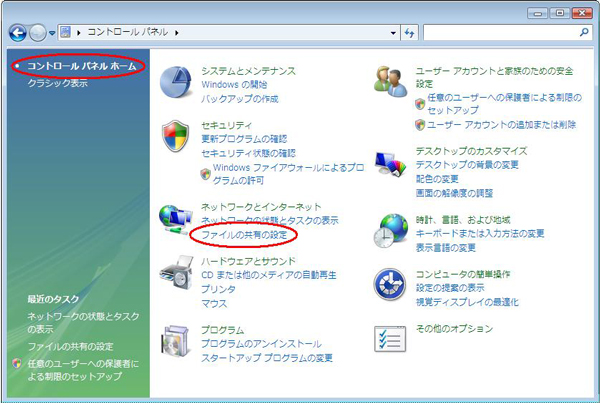The height and width of the screenshot is (403, 600).
Task: Open Windows ファイアウォールによるプログラムの許可 link
Action: (288, 174)
